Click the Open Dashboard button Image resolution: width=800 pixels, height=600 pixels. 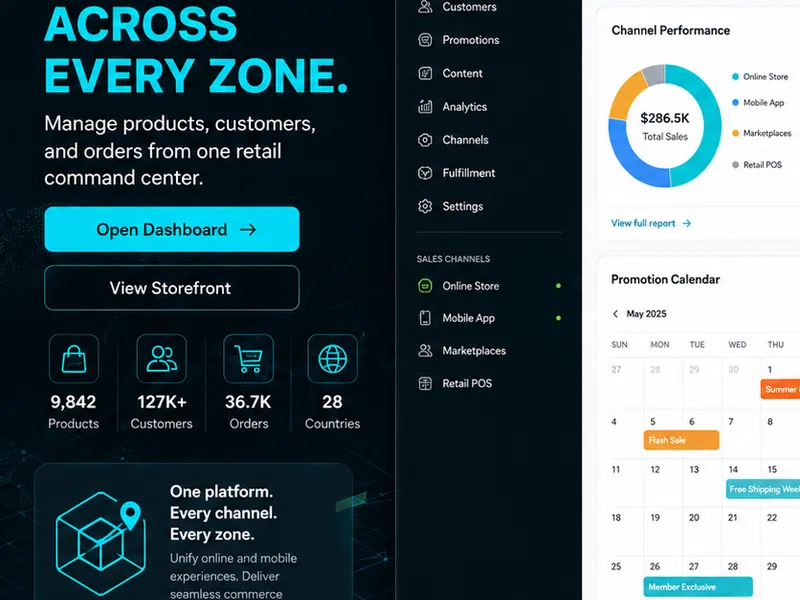click(172, 229)
